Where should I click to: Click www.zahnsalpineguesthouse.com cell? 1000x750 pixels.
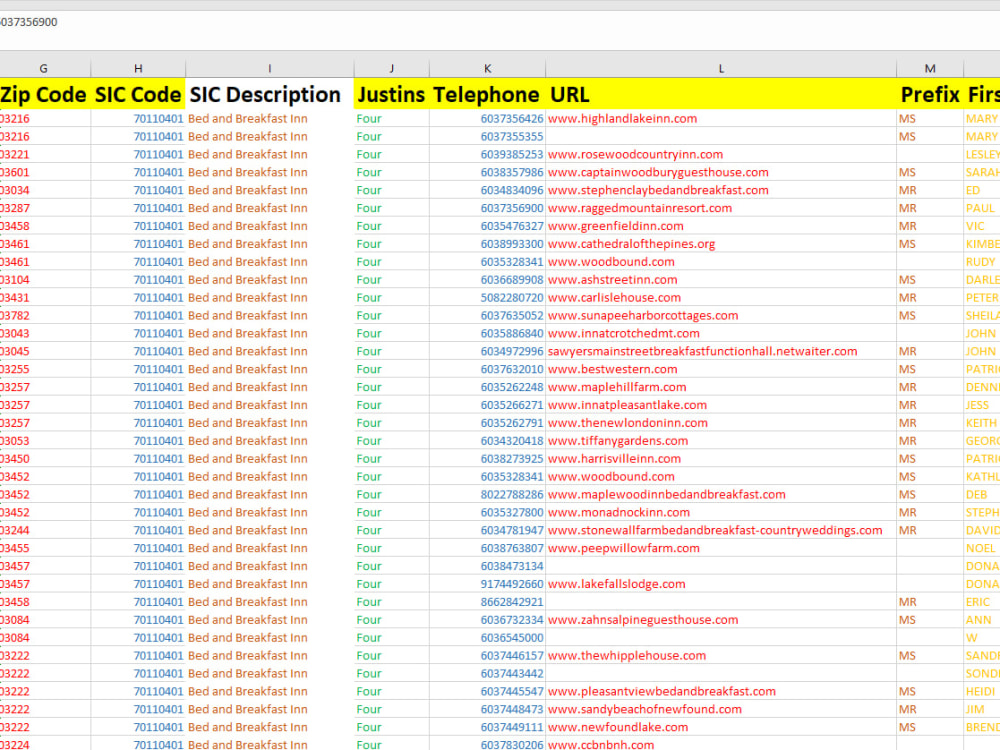click(x=721, y=619)
